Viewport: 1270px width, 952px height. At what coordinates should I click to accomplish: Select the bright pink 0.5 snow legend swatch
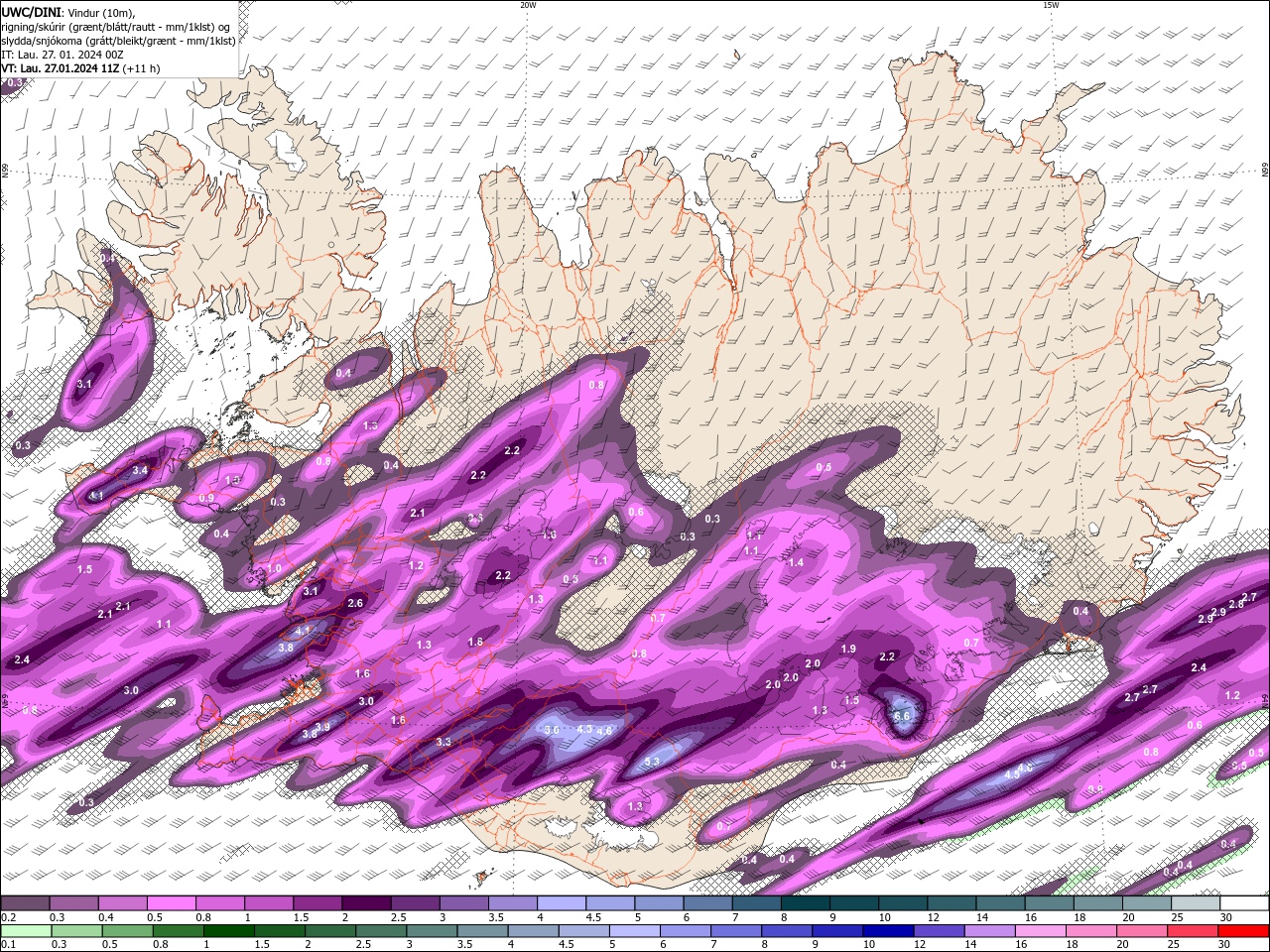pos(171,903)
